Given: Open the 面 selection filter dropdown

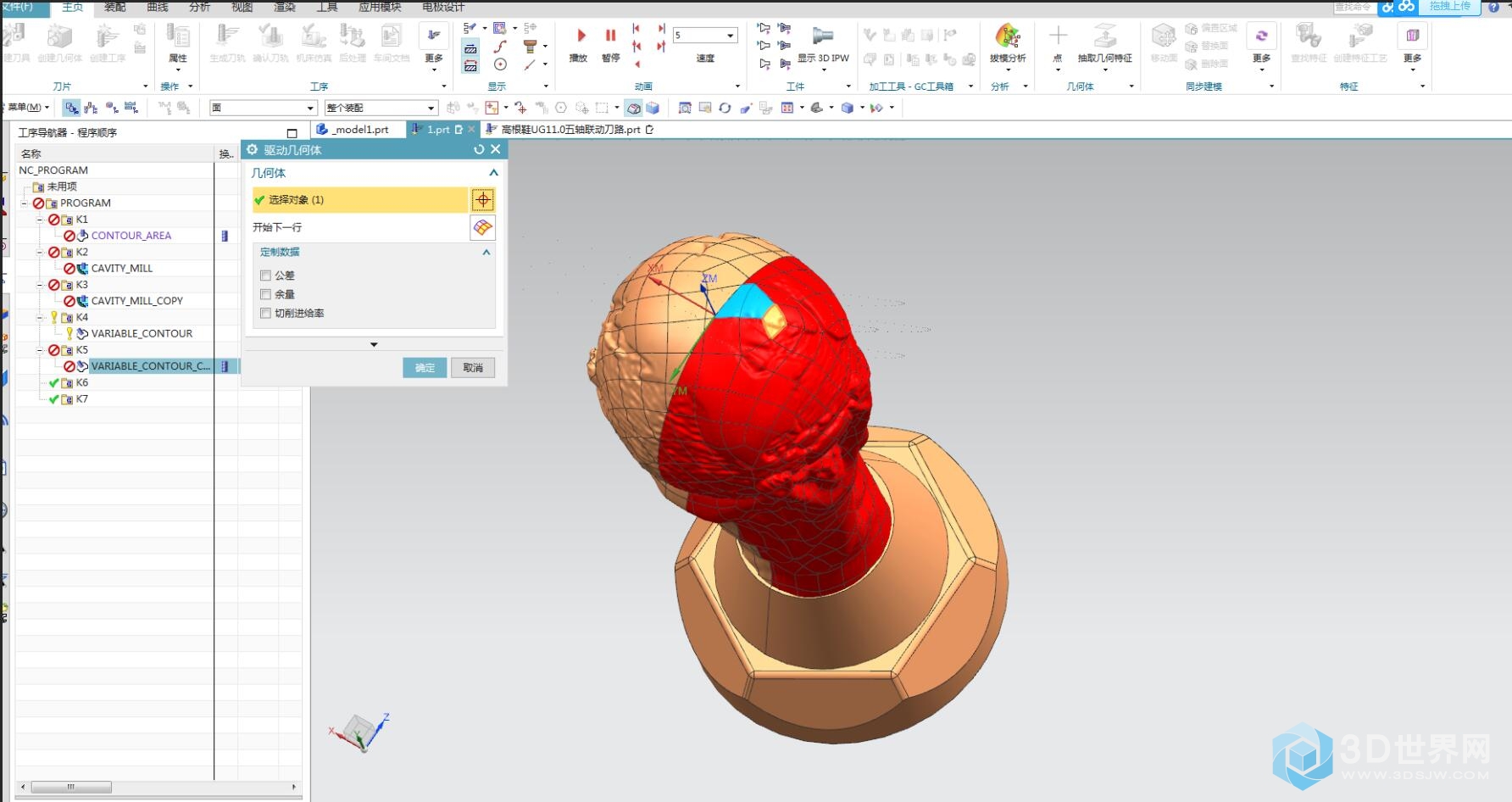Looking at the screenshot, I should [x=310, y=108].
